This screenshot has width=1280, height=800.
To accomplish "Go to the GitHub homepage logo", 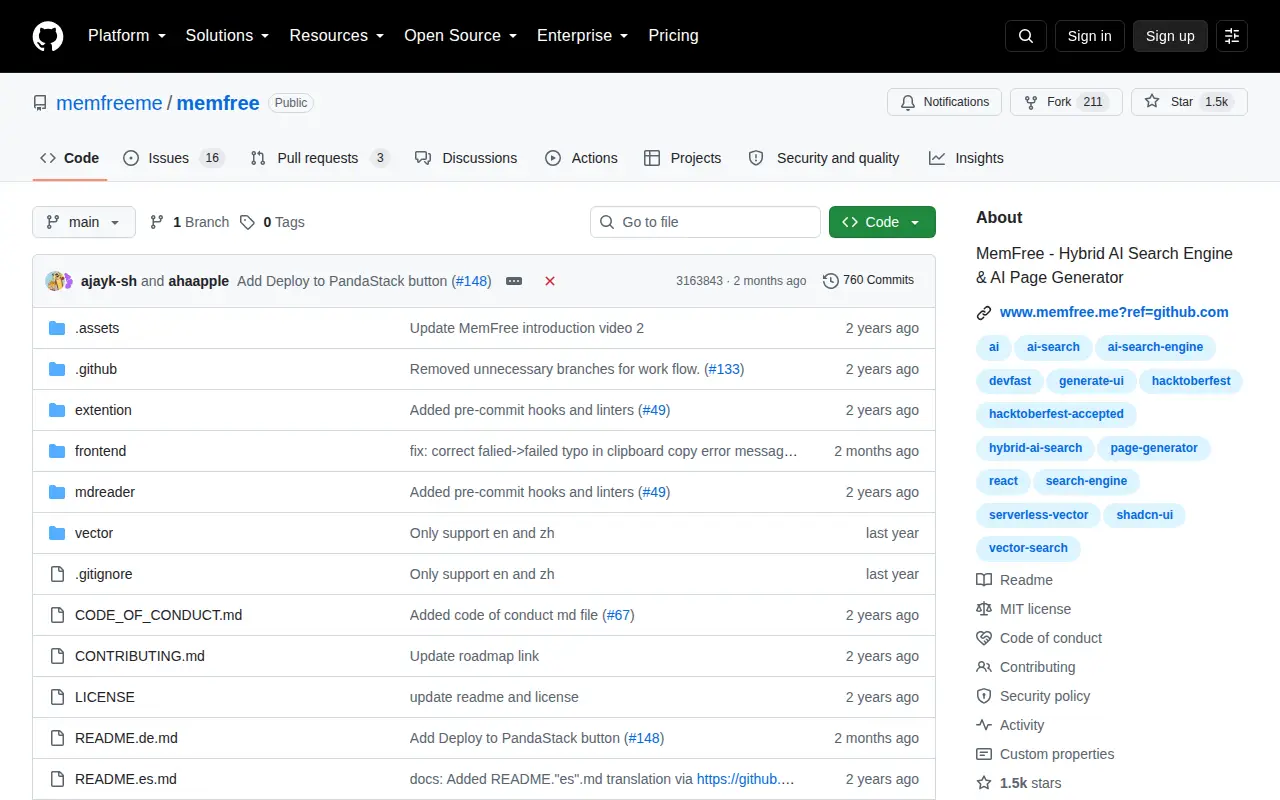I will 48,36.
